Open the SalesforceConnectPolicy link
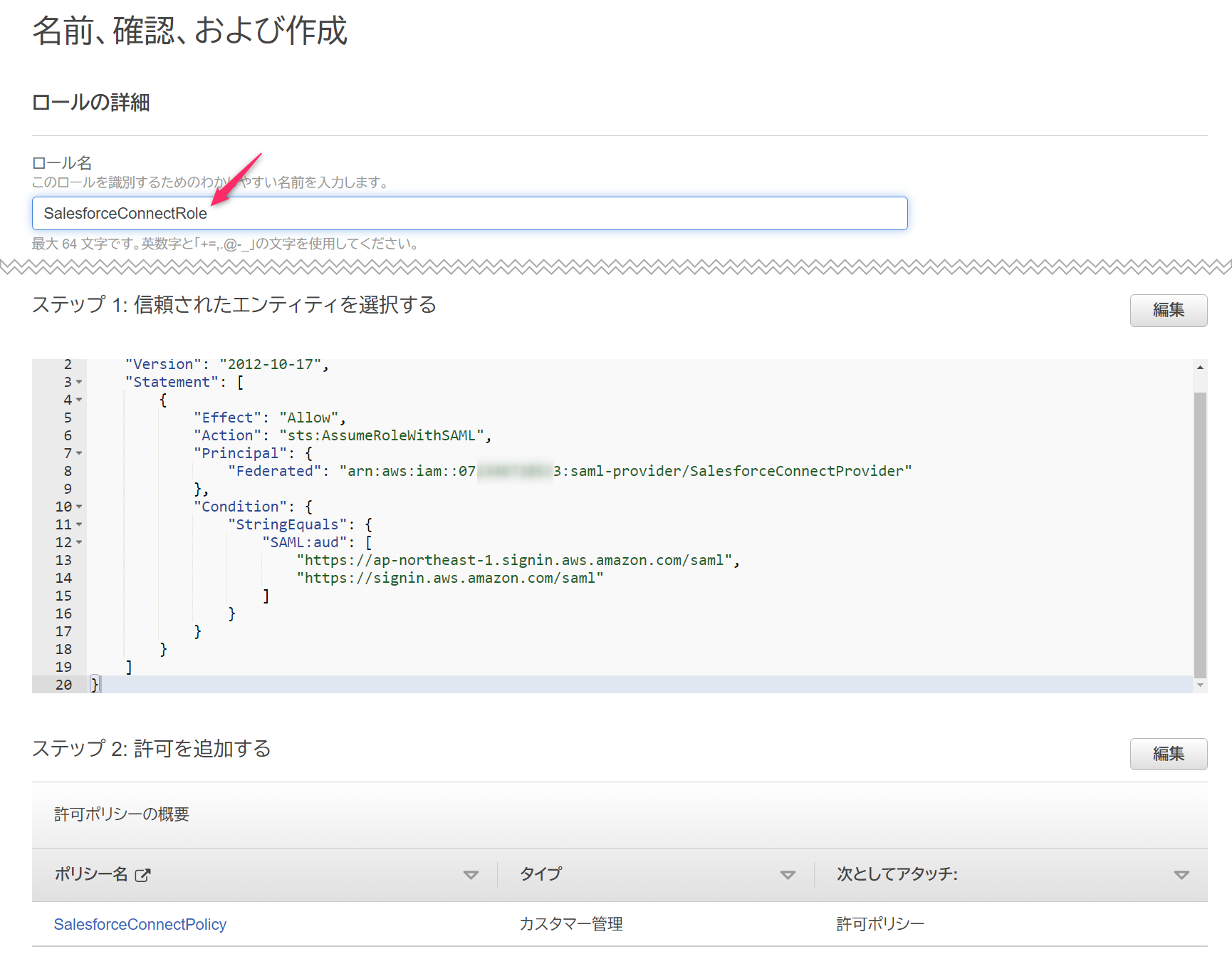The image size is (1232, 964). (140, 924)
